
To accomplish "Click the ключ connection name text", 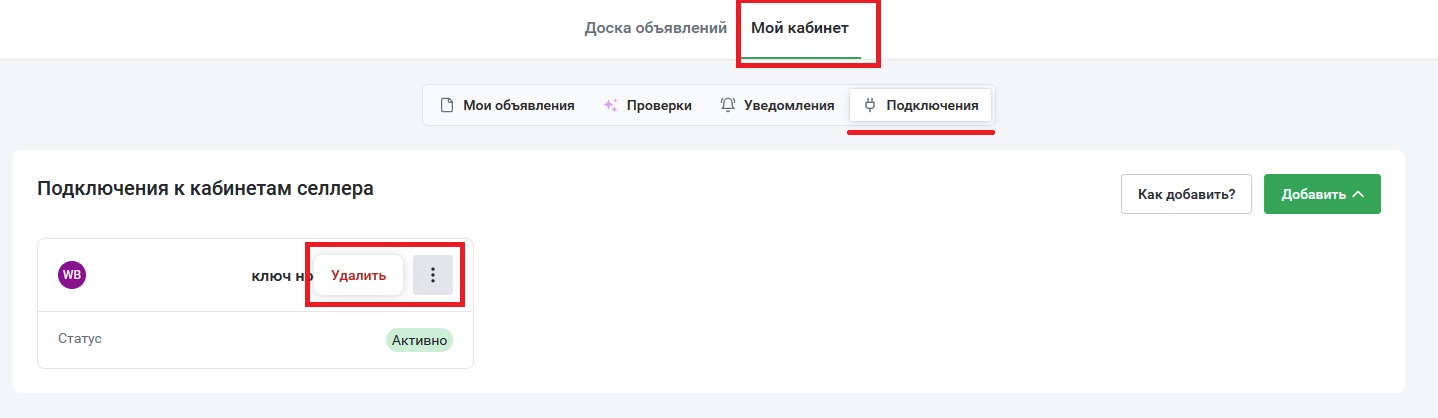I will (x=282, y=276).
